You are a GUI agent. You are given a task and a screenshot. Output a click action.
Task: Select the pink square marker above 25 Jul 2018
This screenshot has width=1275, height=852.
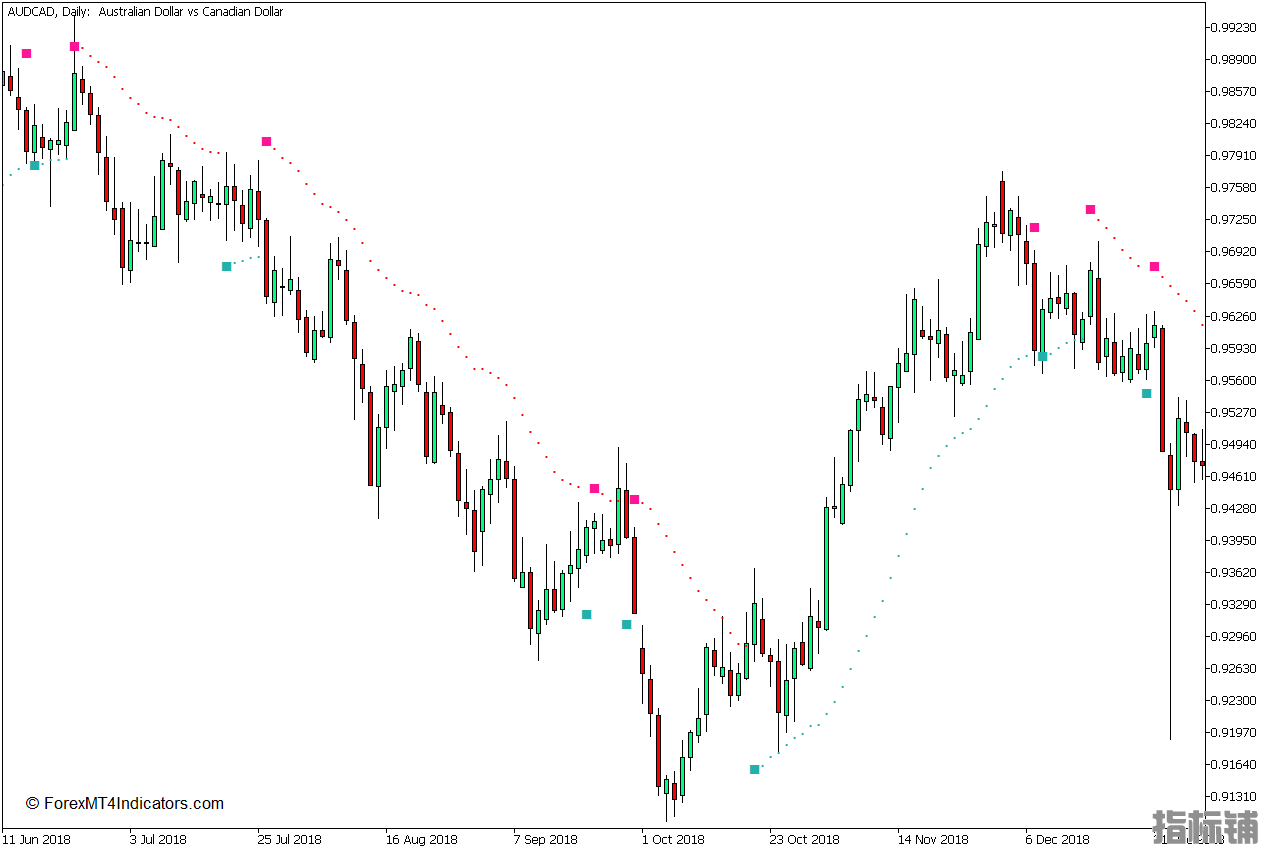(266, 141)
